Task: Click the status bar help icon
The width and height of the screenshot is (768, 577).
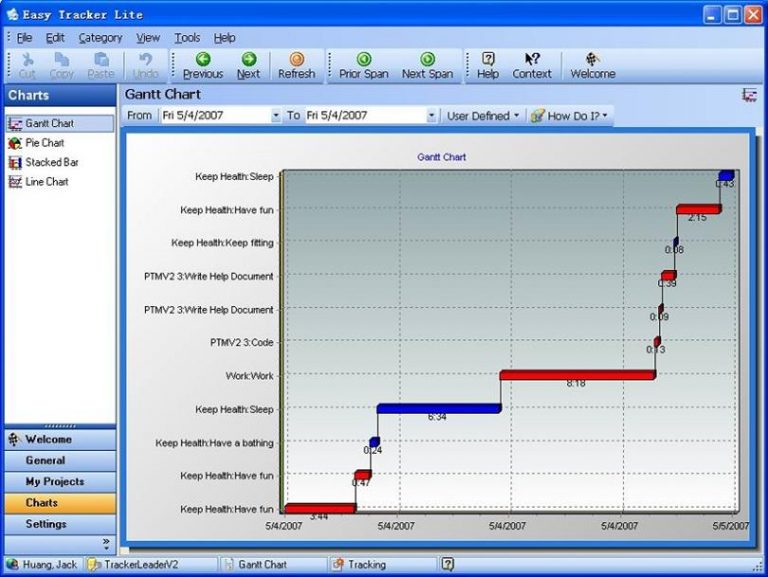Action: tap(448, 564)
